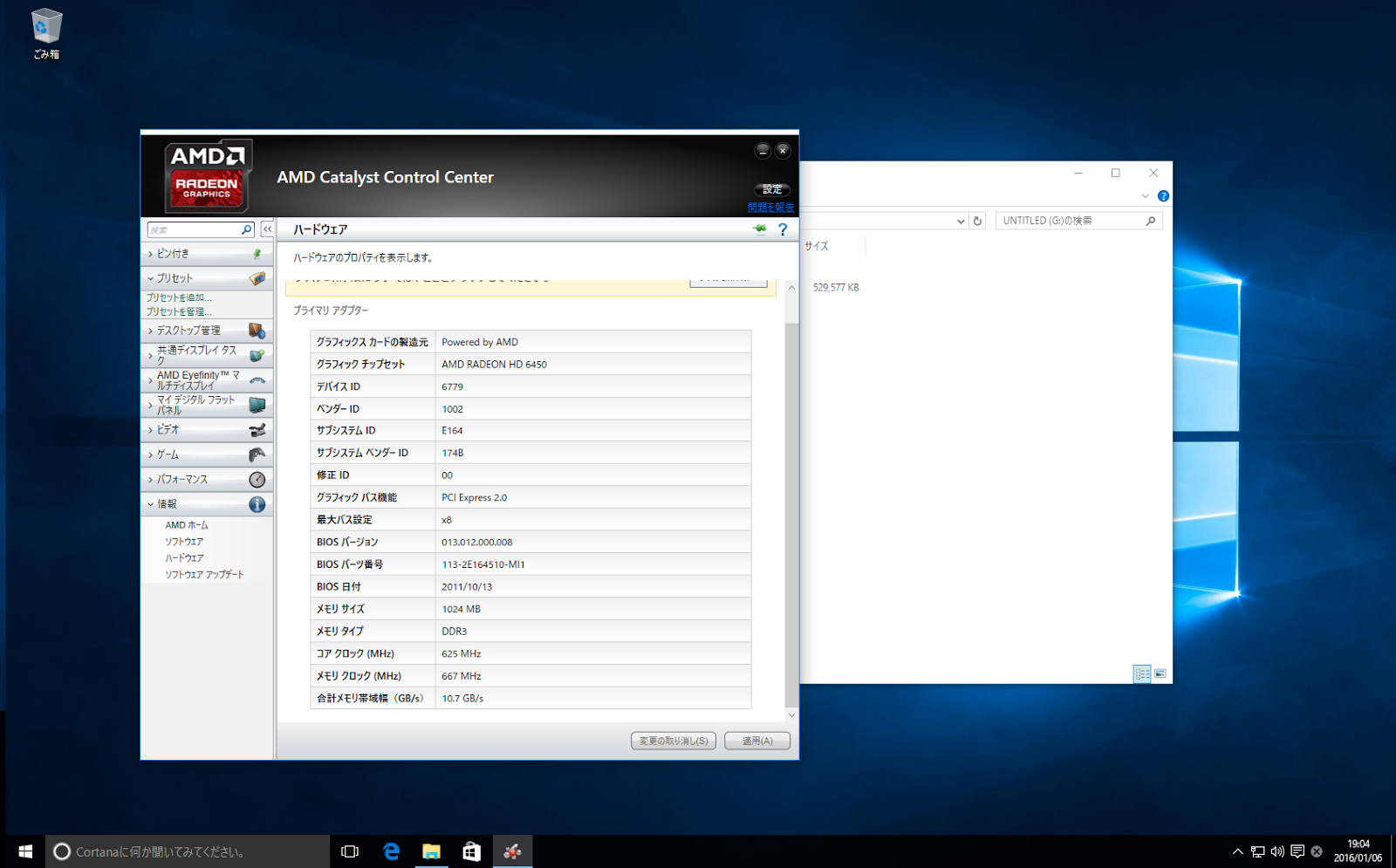Click 変更の取り消し(S) button
1396x868 pixels.
(674, 741)
